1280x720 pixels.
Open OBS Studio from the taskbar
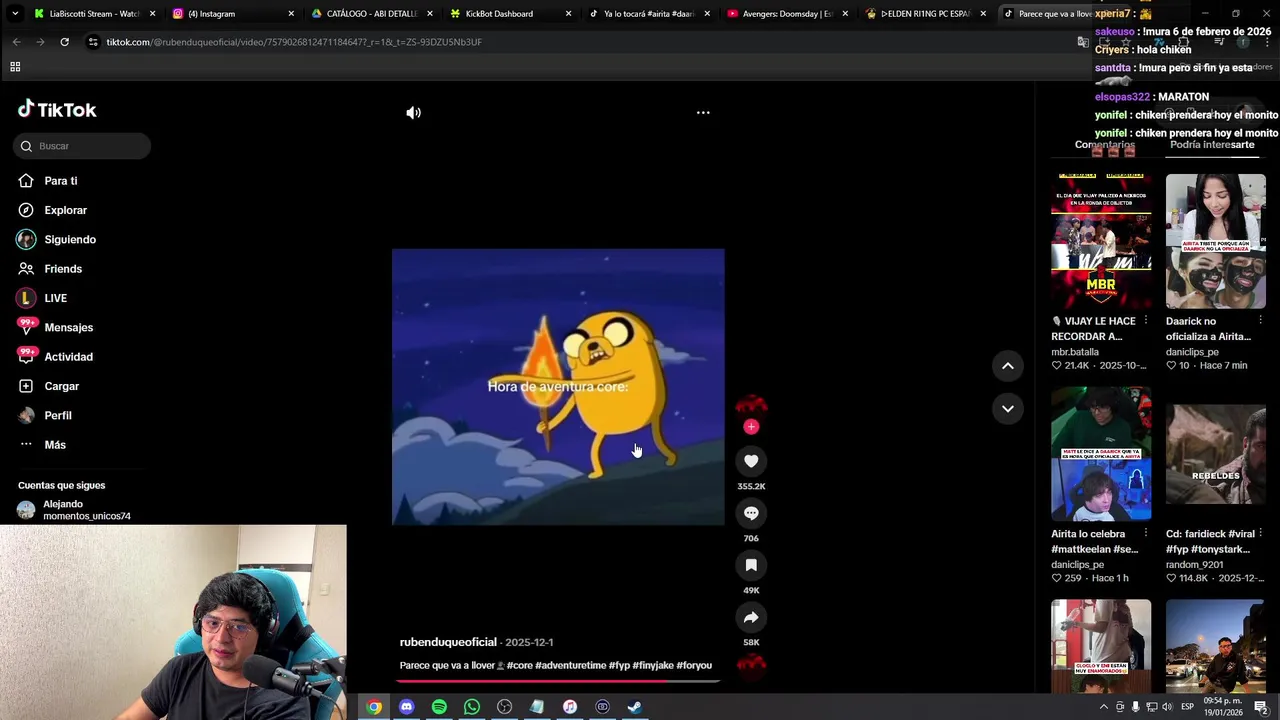[x=504, y=707]
